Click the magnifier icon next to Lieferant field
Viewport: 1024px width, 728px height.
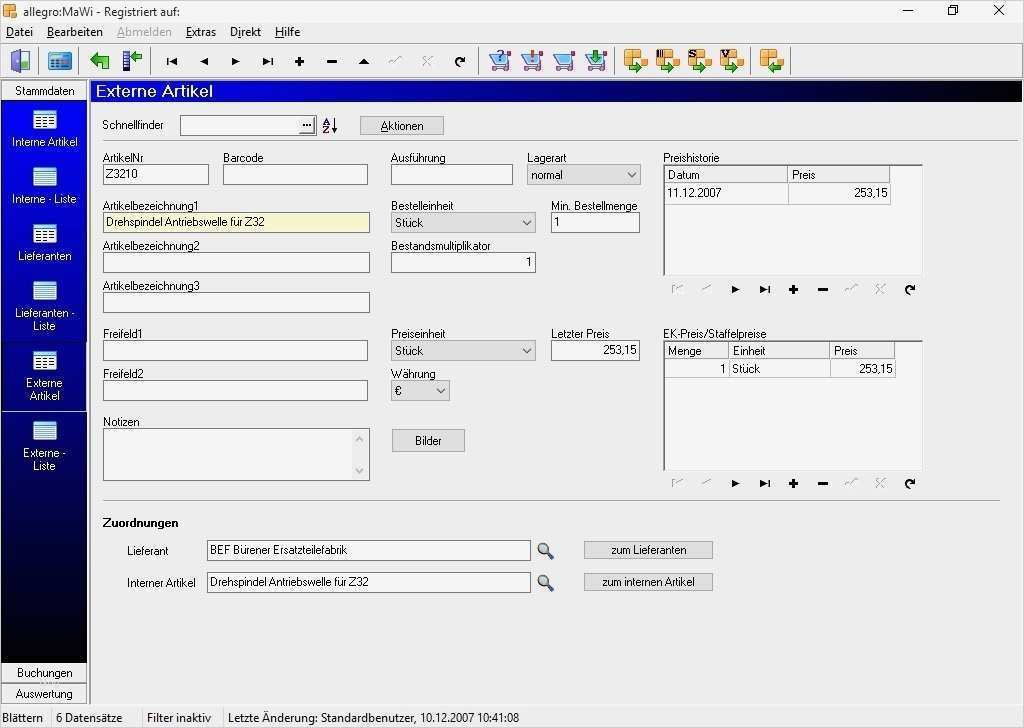point(545,550)
